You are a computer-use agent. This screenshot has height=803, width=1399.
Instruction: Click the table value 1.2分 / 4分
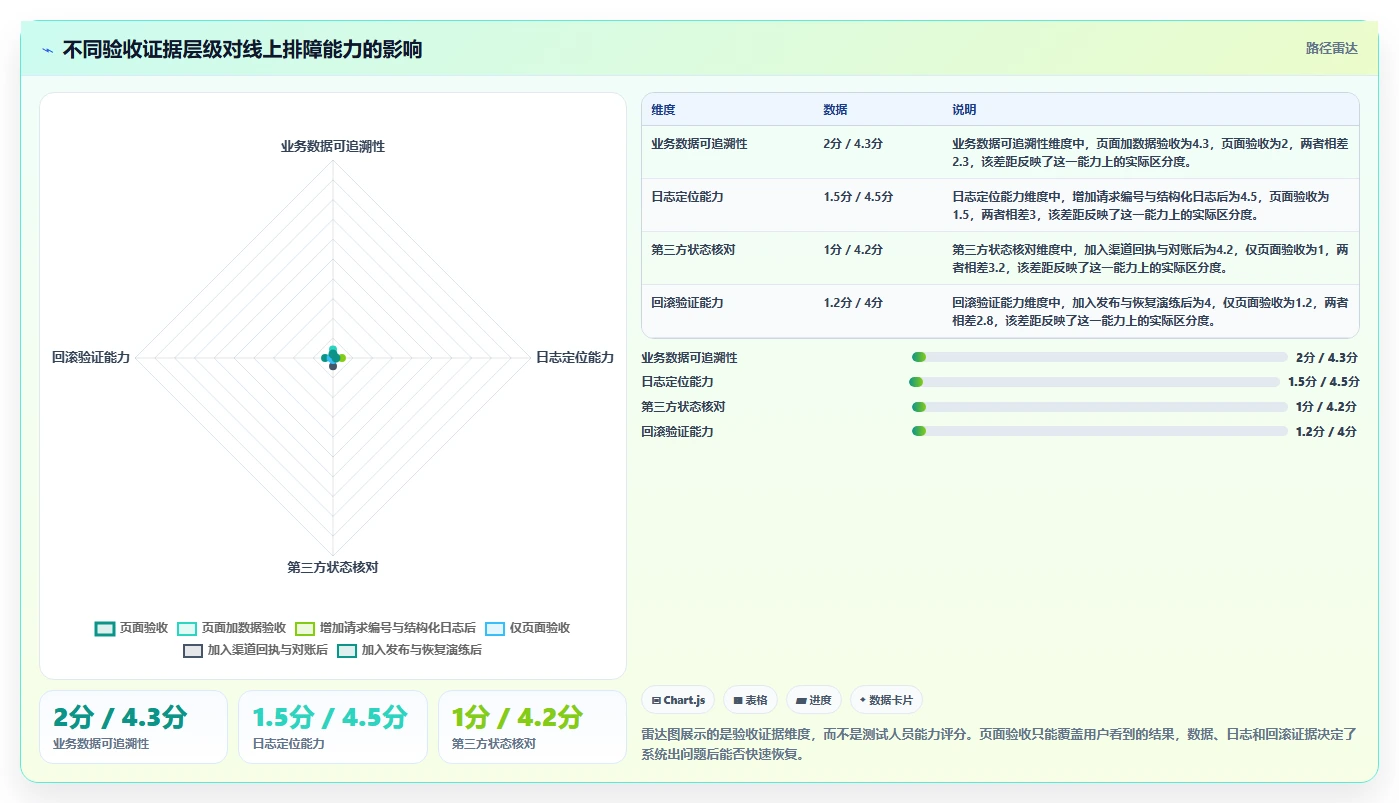(853, 303)
